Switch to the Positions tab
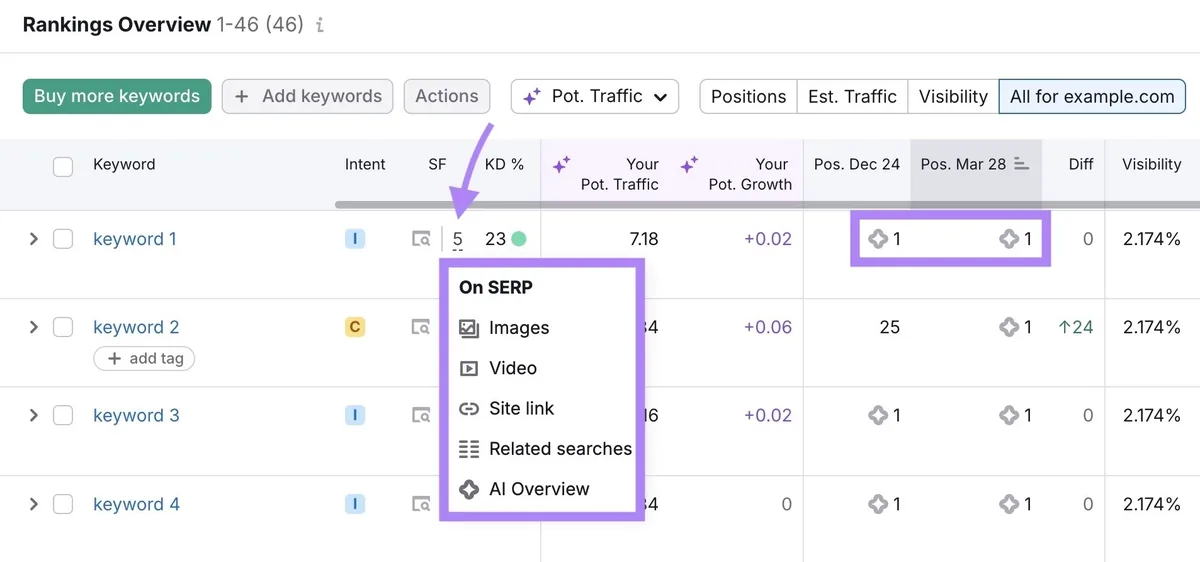This screenshot has height=562, width=1200. click(748, 97)
